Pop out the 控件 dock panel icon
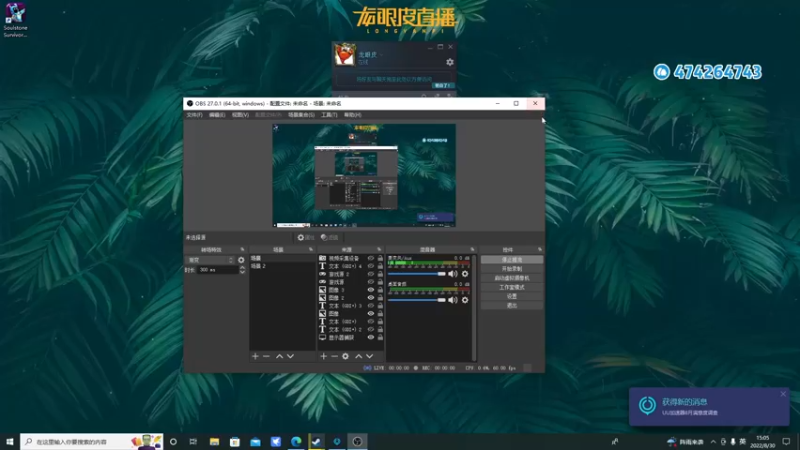The image size is (800, 450). (x=540, y=249)
